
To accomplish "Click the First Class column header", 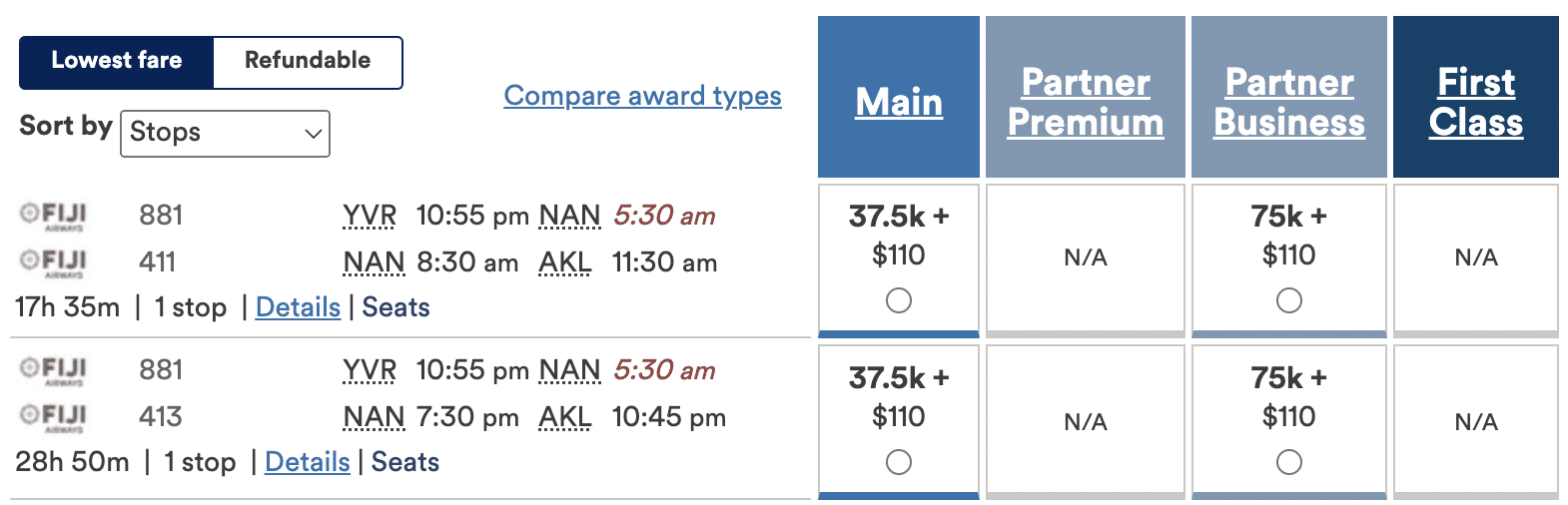I will pyautogui.click(x=1476, y=102).
